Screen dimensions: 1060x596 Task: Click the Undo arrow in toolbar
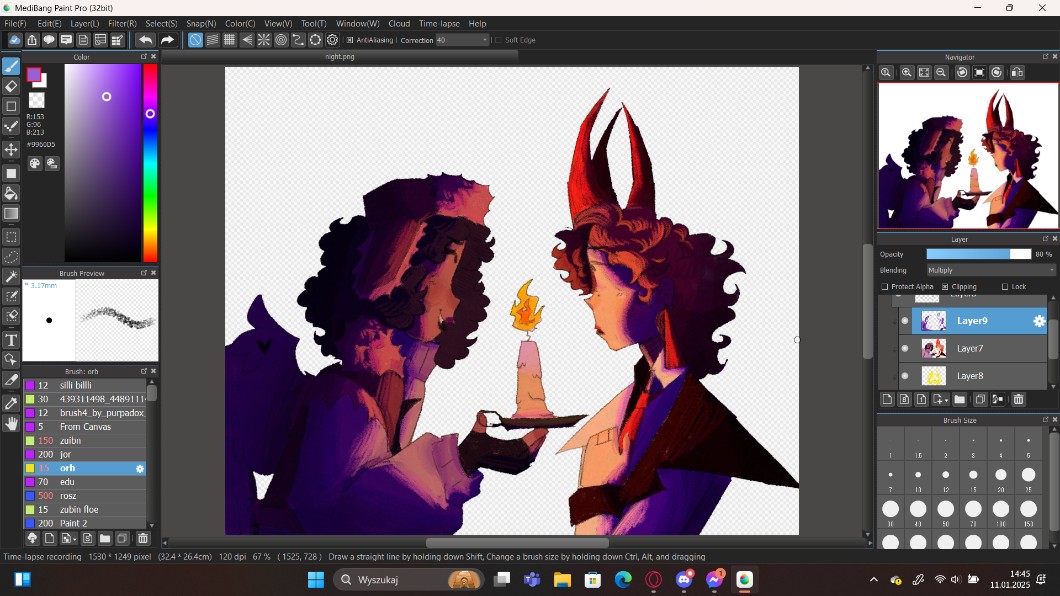146,40
